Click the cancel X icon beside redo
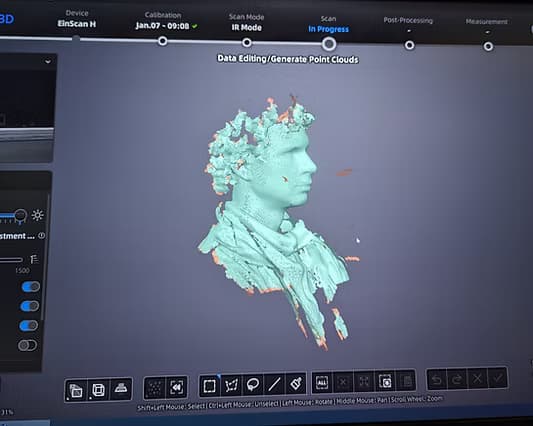This screenshot has height=426, width=533. click(478, 378)
